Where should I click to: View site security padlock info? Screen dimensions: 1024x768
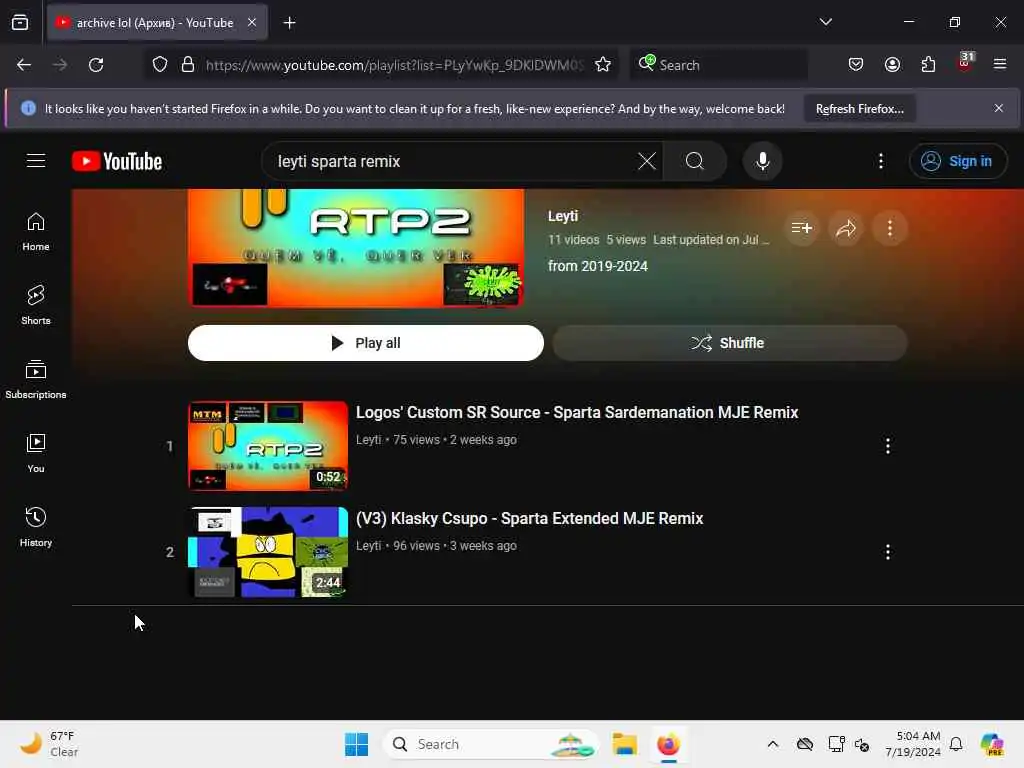click(188, 65)
